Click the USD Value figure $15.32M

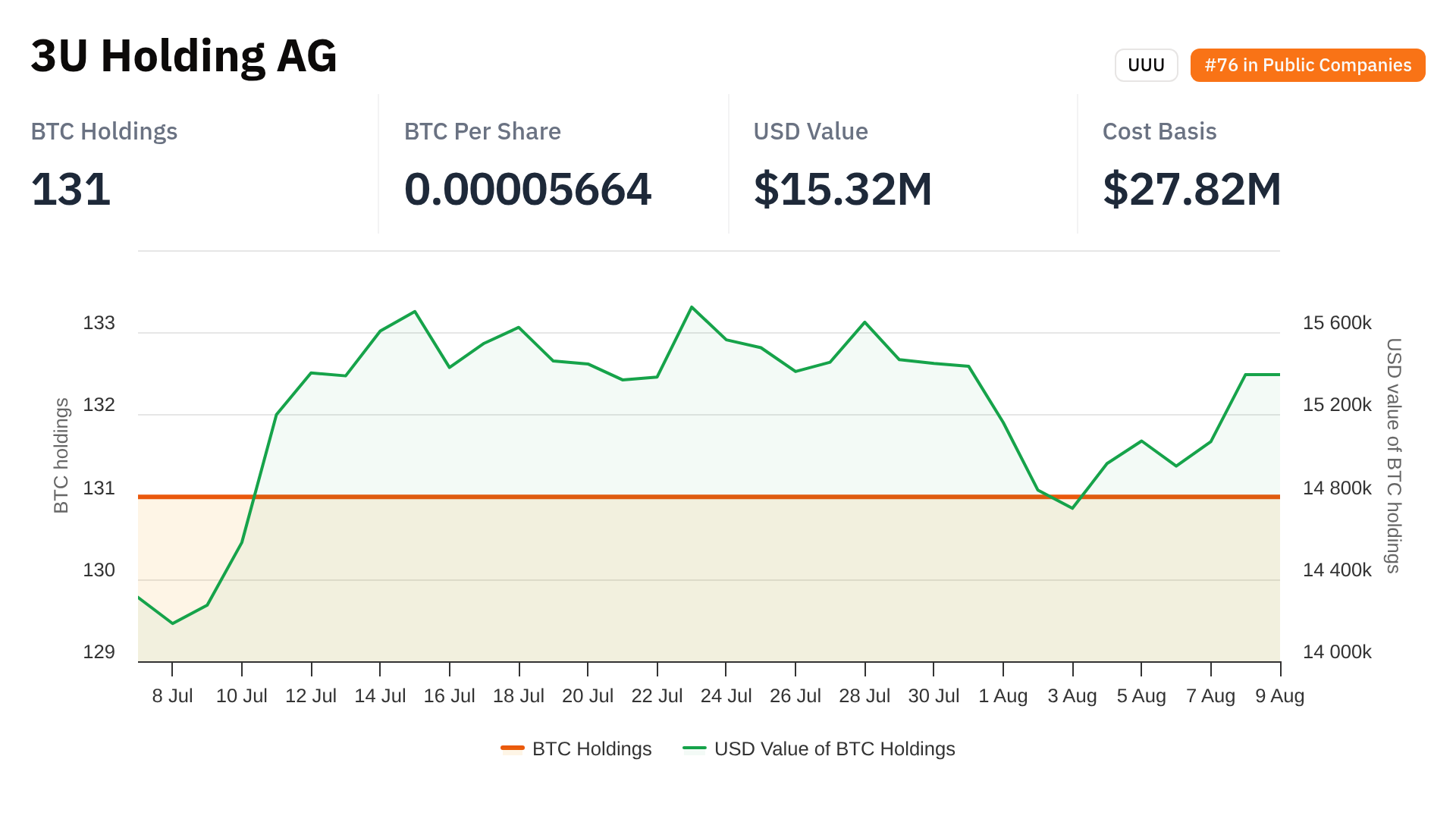pyautogui.click(x=843, y=189)
